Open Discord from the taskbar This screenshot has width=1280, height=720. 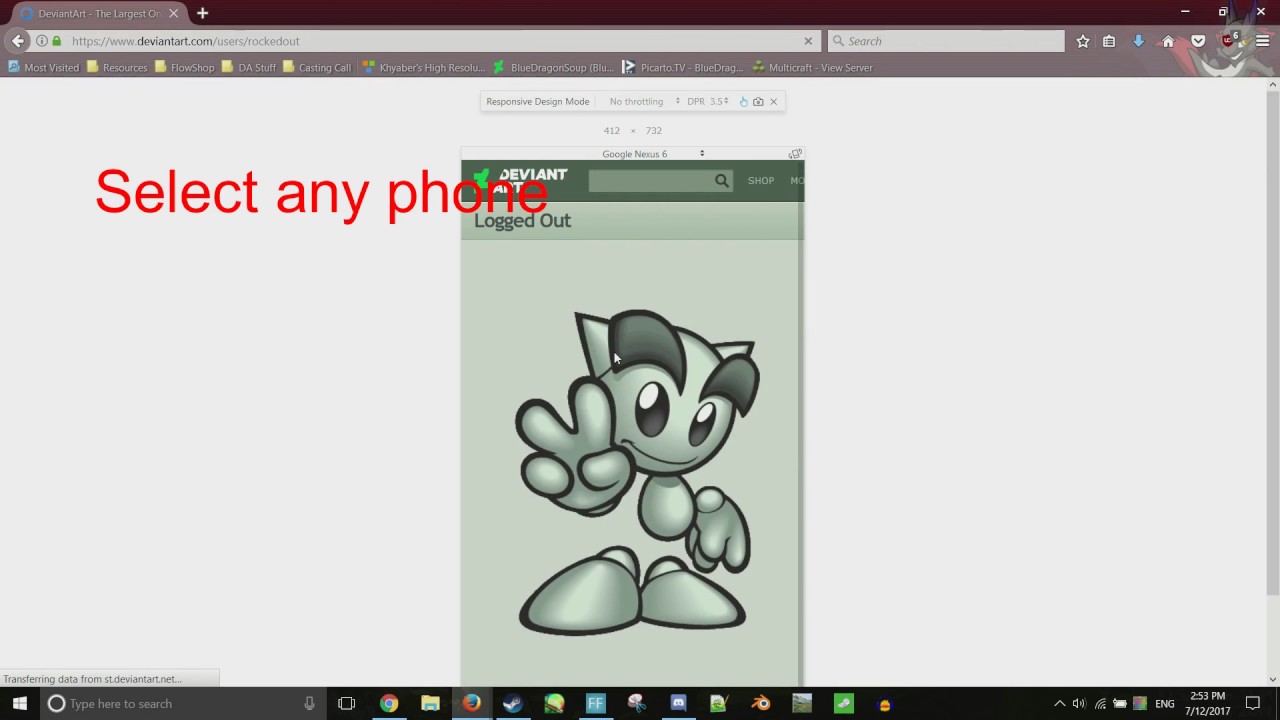click(678, 703)
